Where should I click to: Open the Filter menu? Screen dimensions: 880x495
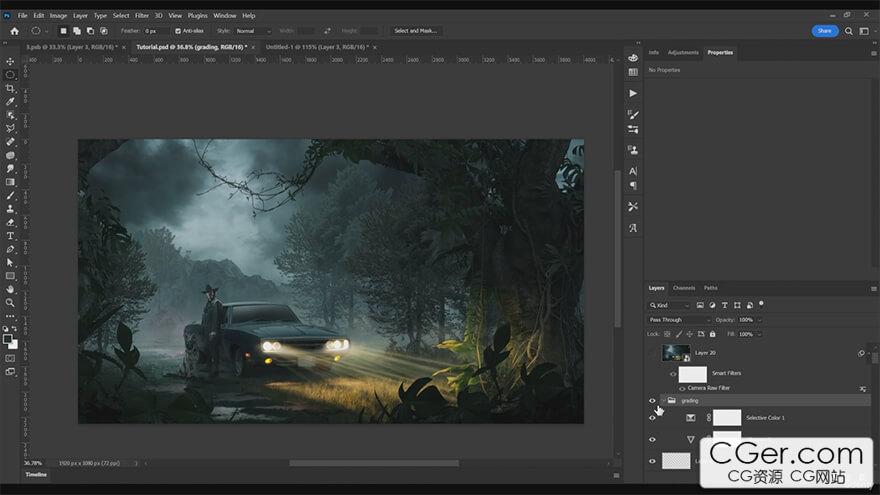coord(141,16)
